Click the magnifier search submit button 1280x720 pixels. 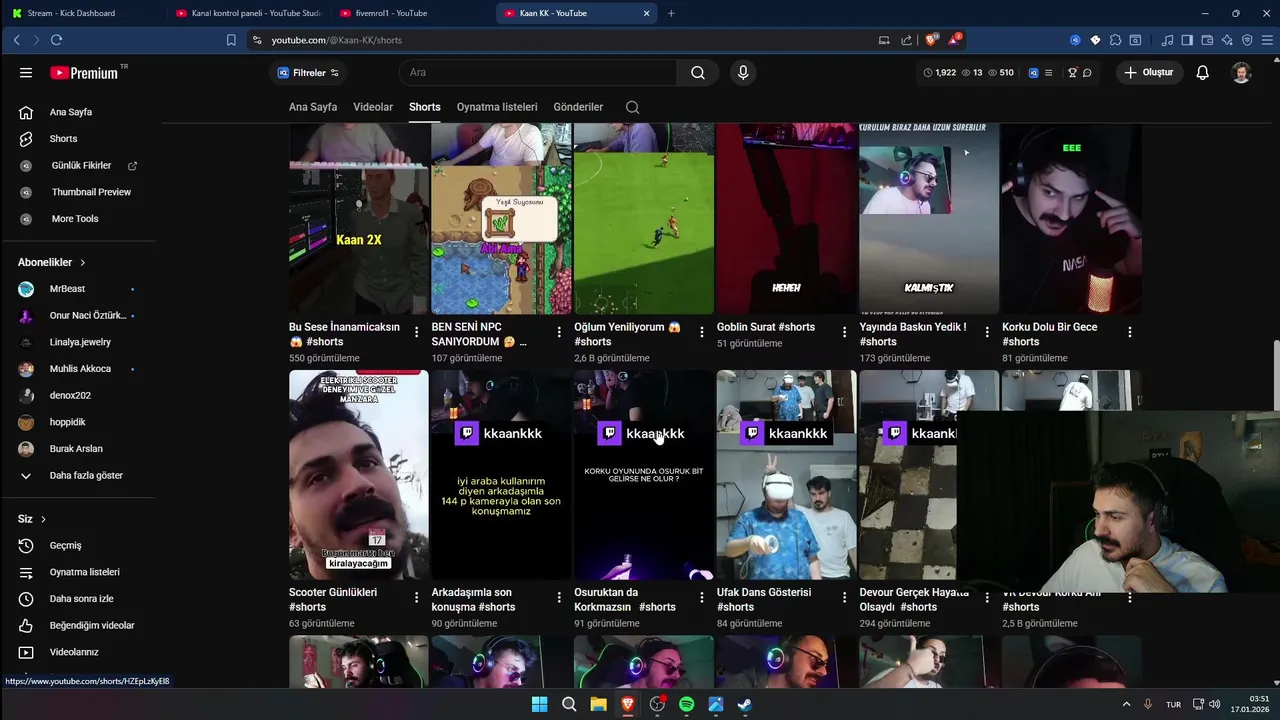[698, 72]
